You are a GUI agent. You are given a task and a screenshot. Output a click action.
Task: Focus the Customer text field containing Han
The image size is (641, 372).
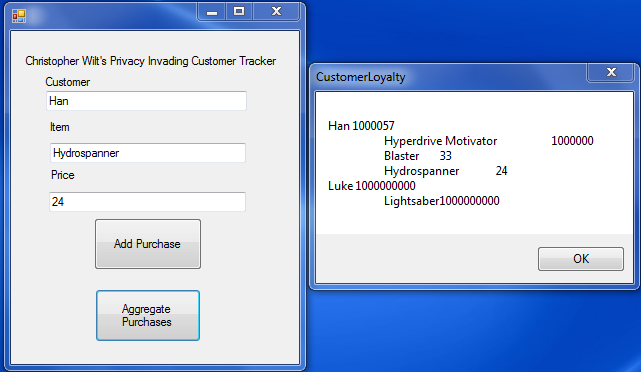click(146, 101)
